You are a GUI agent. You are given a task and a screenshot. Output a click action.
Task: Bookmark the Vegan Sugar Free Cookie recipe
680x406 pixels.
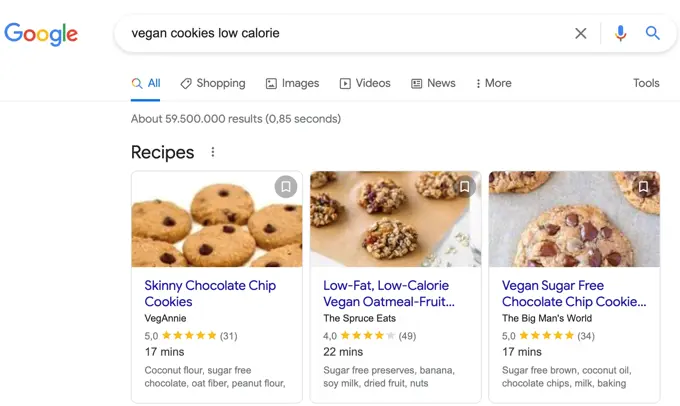643,187
